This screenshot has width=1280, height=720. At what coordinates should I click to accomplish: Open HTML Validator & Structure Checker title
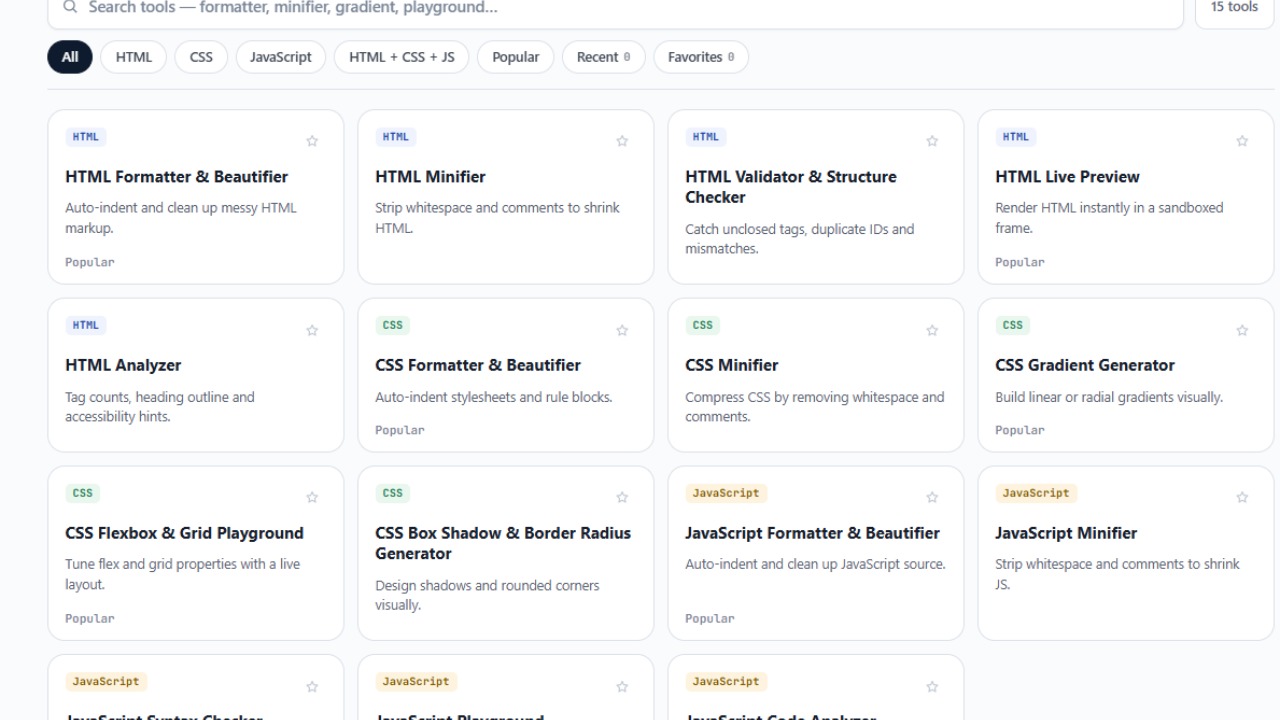[x=791, y=187]
